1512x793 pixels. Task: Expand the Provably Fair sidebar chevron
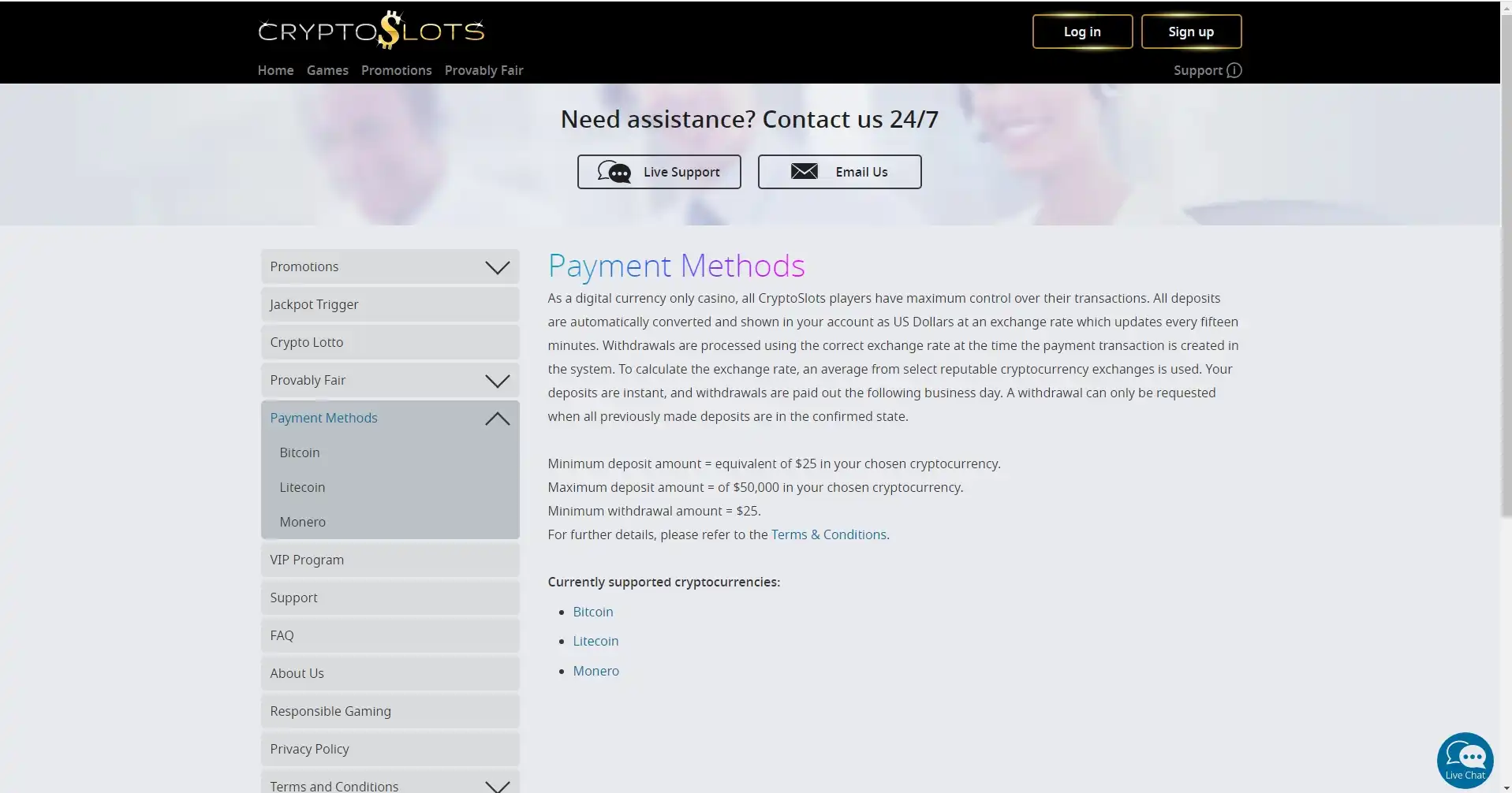[x=497, y=381]
